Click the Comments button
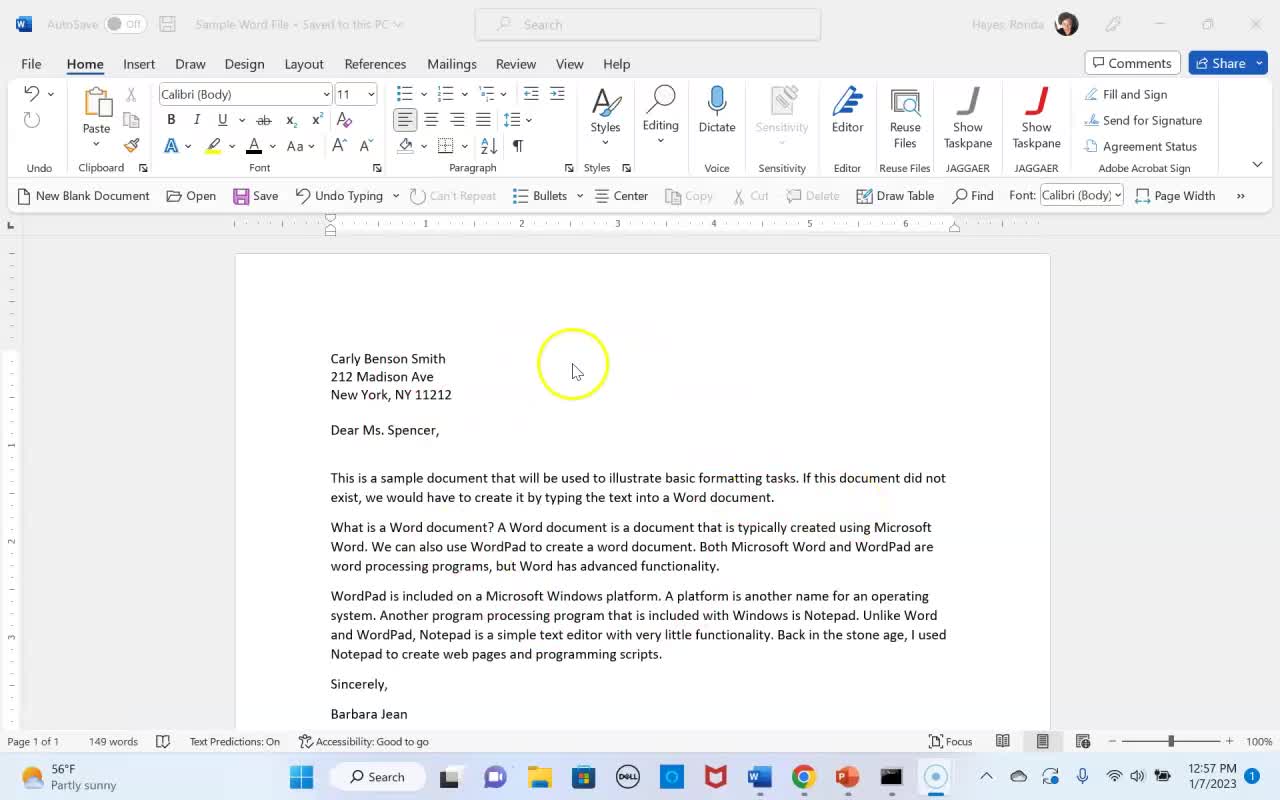Image resolution: width=1280 pixels, height=800 pixels. coord(1133,63)
